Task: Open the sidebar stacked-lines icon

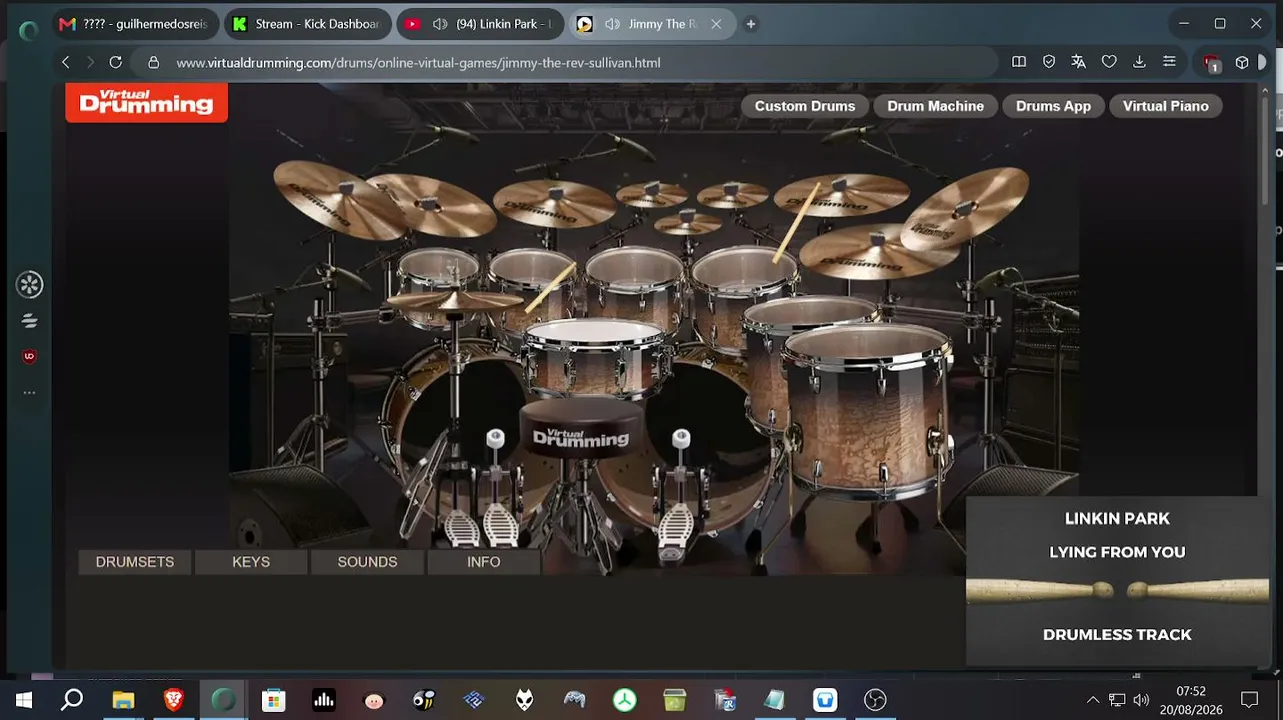Action: pyautogui.click(x=29, y=321)
